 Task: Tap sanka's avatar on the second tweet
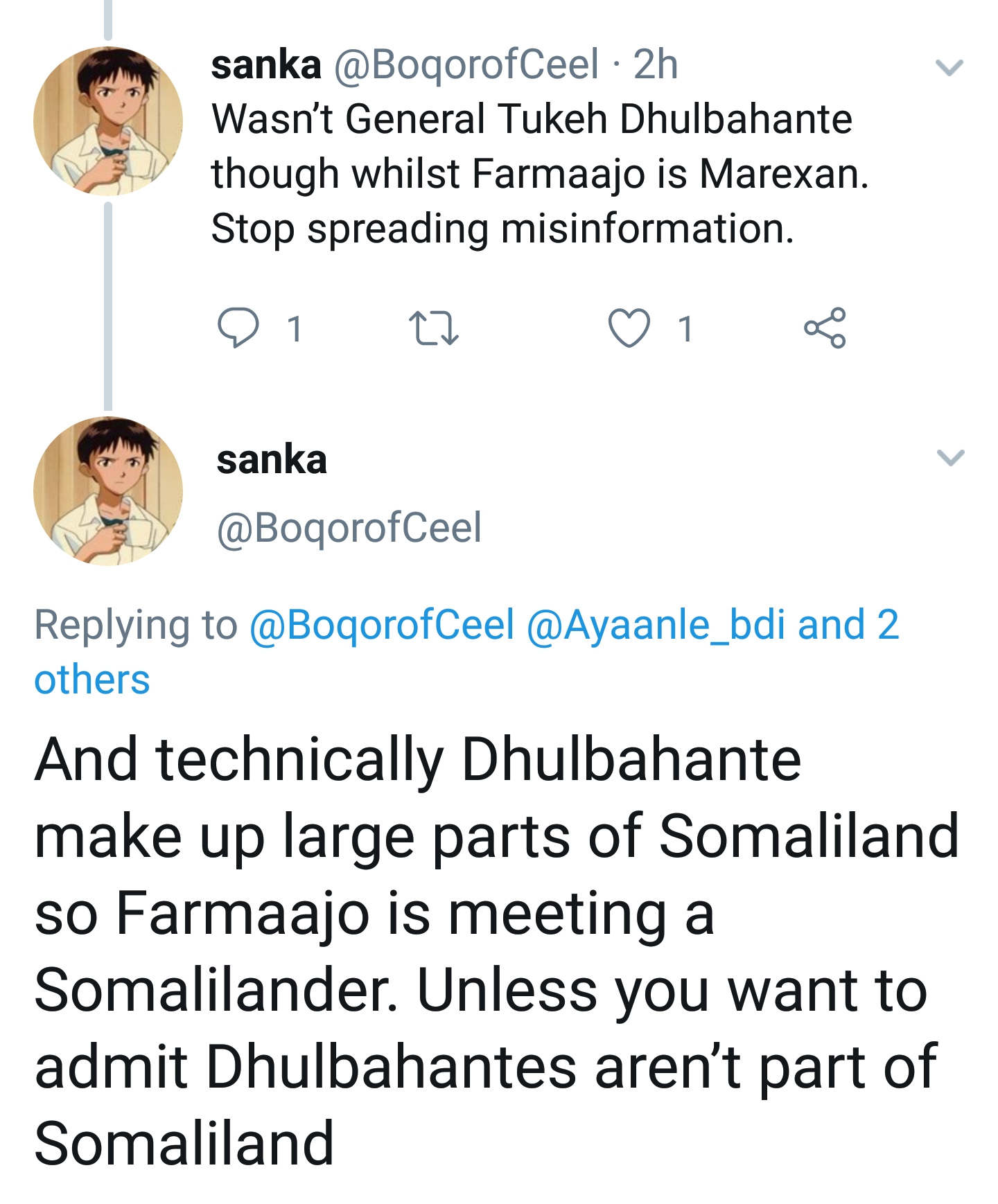click(x=108, y=491)
